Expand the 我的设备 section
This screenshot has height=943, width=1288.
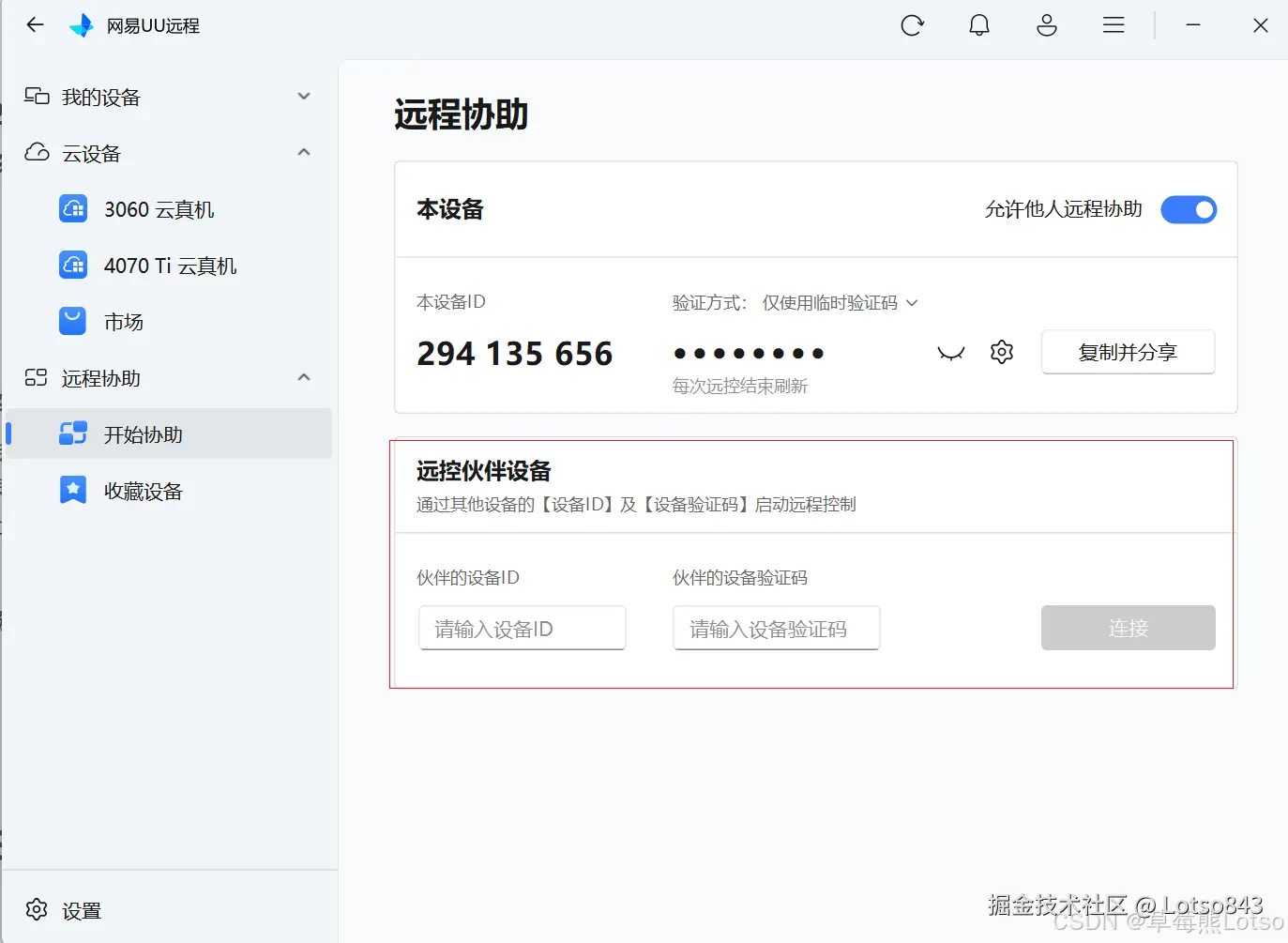303,96
